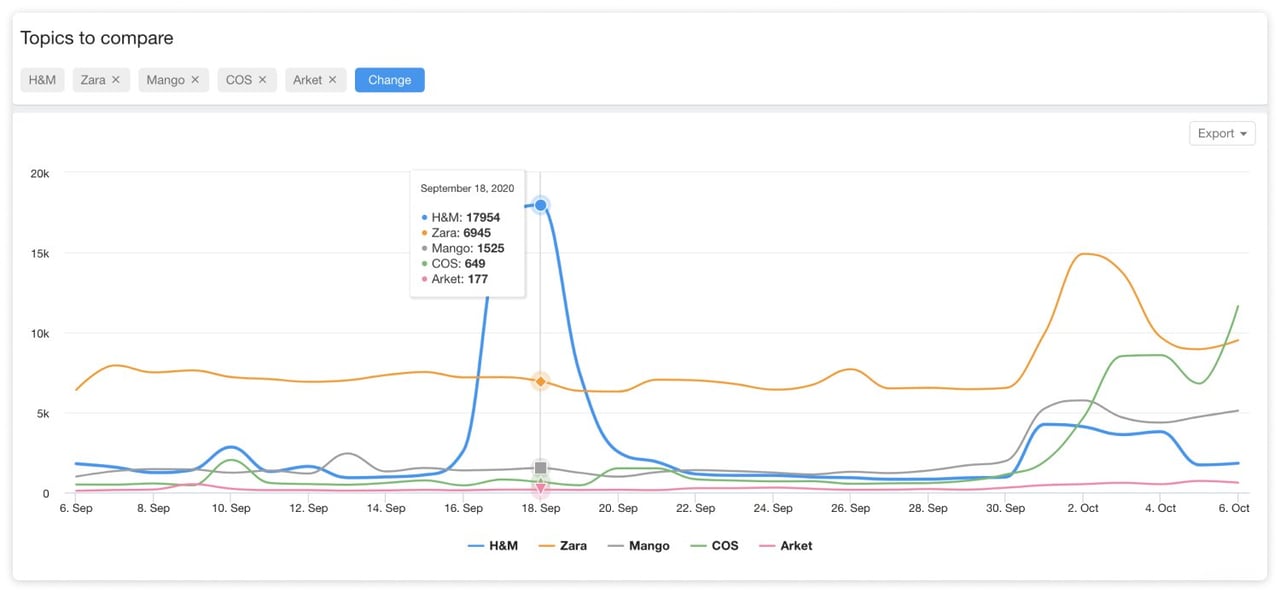The height and width of the screenshot is (593, 1280).
Task: Remove the Arket topic tag
Action: (333, 80)
